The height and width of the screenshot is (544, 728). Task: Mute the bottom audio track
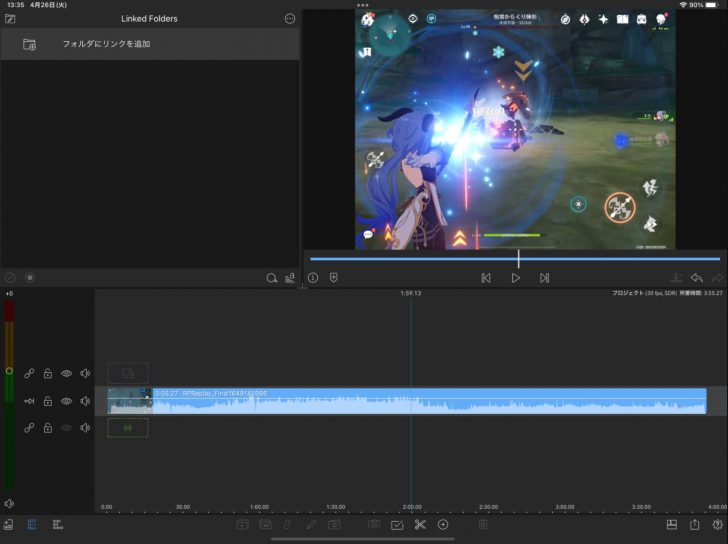click(85, 427)
